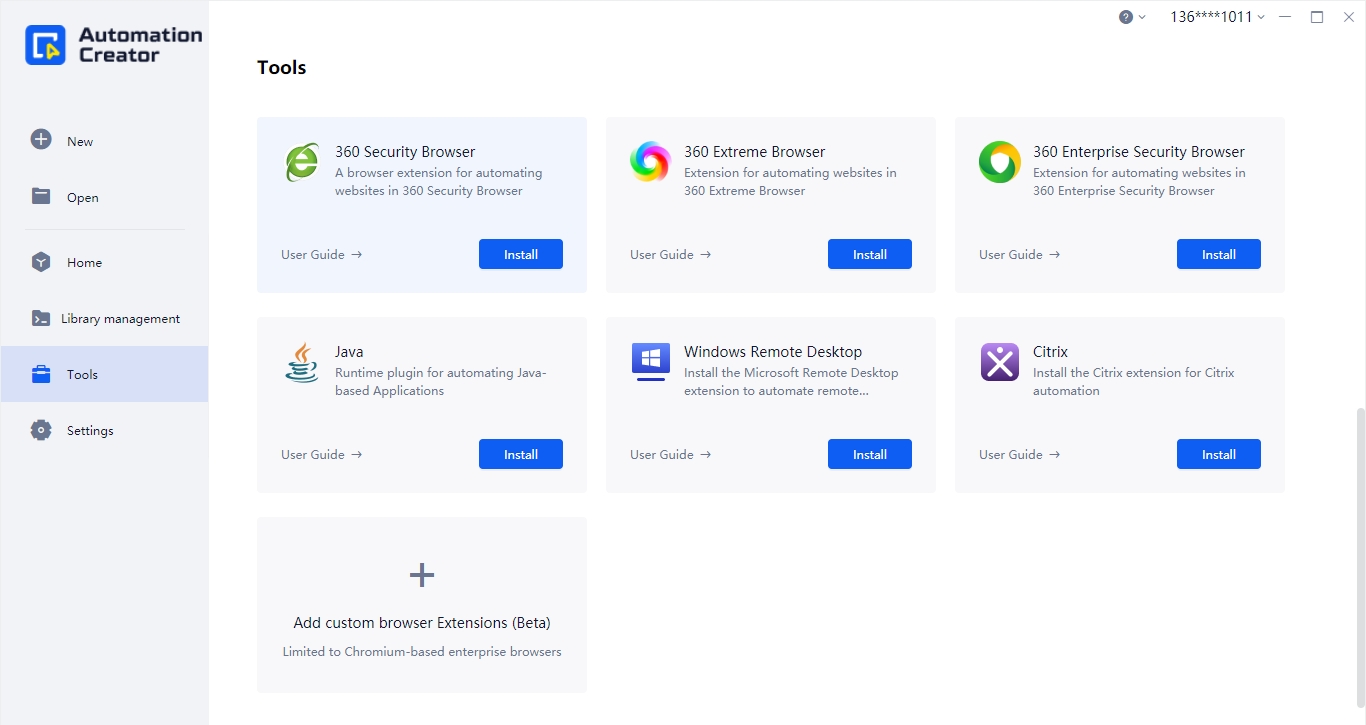Image resolution: width=1366 pixels, height=725 pixels.
Task: Select the Tools sidebar item
Action: click(x=104, y=374)
